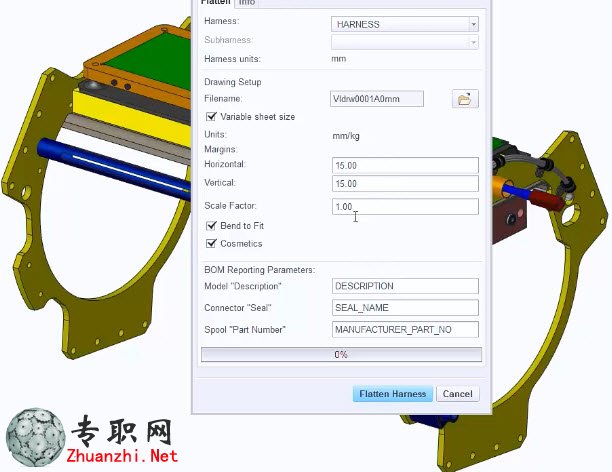Open the Harness dropdown arrow
Viewport: 612px width, 472px height.
point(473,24)
